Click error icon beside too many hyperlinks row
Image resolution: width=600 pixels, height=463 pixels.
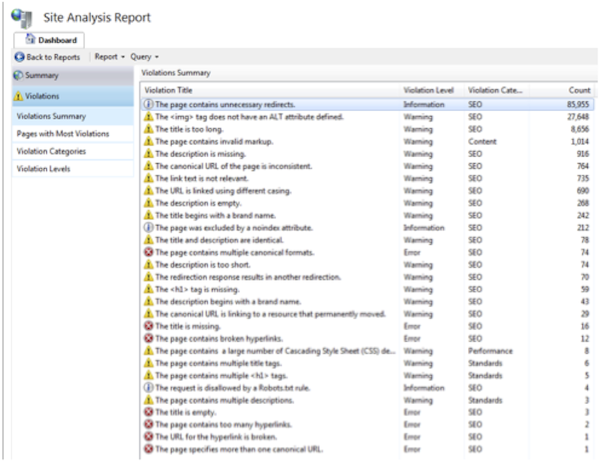point(148,424)
